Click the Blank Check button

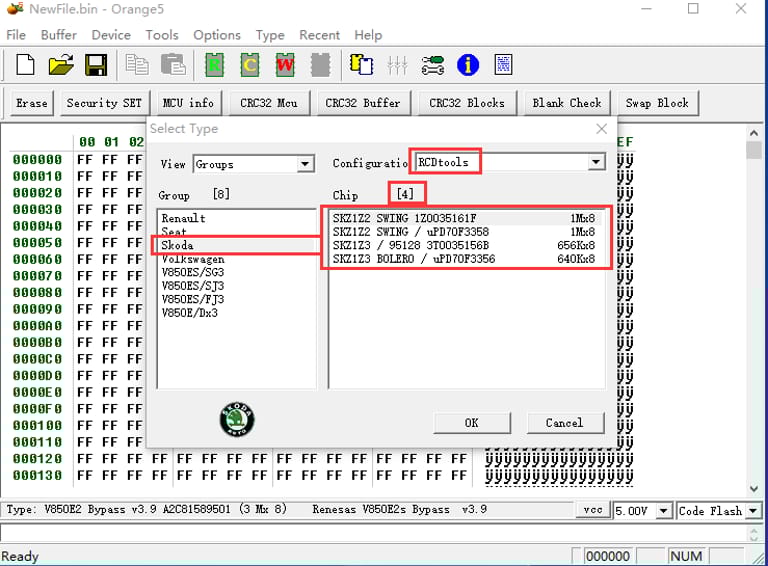click(x=567, y=103)
